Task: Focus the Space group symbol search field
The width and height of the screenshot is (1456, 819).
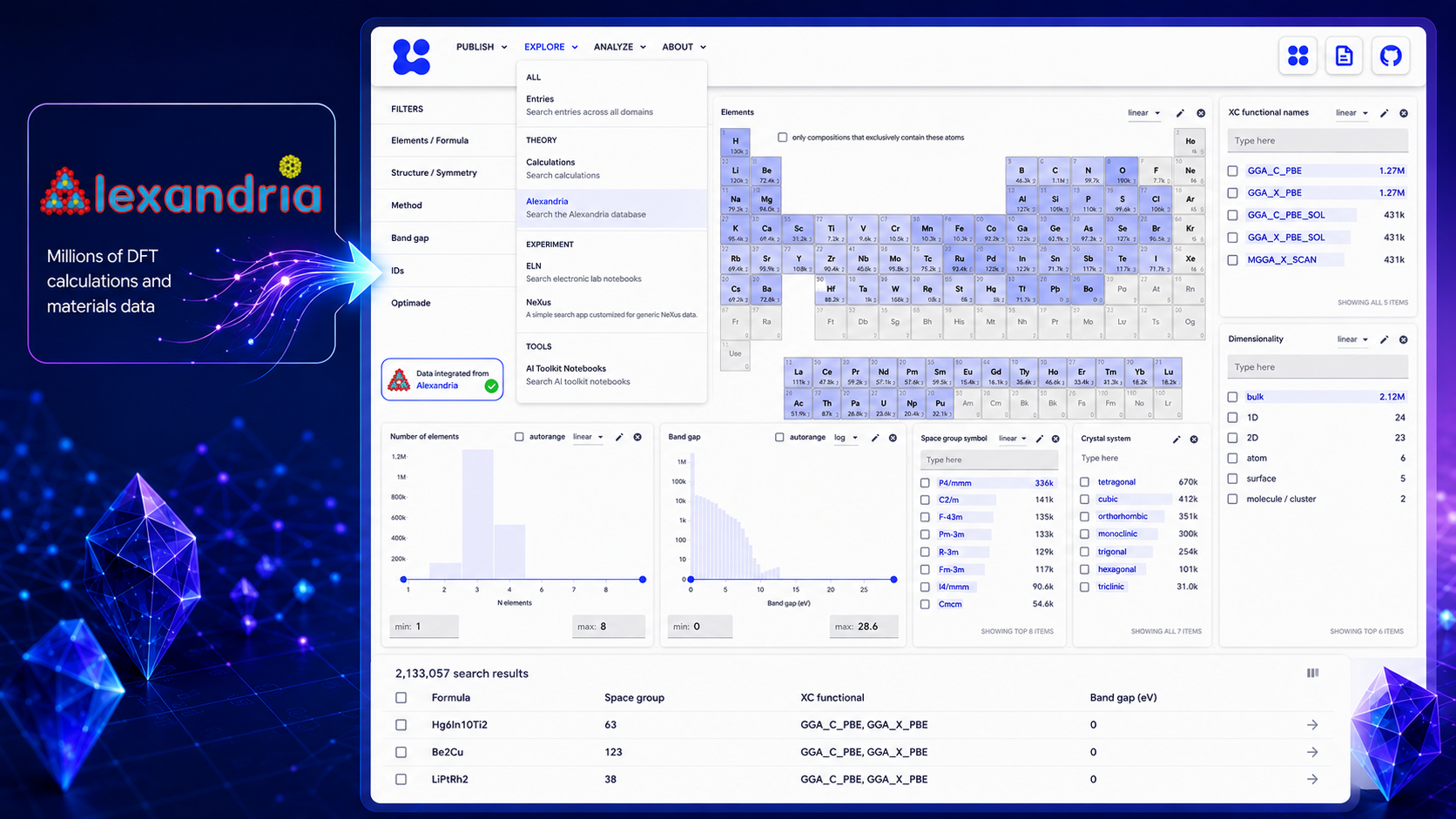Action: click(989, 460)
